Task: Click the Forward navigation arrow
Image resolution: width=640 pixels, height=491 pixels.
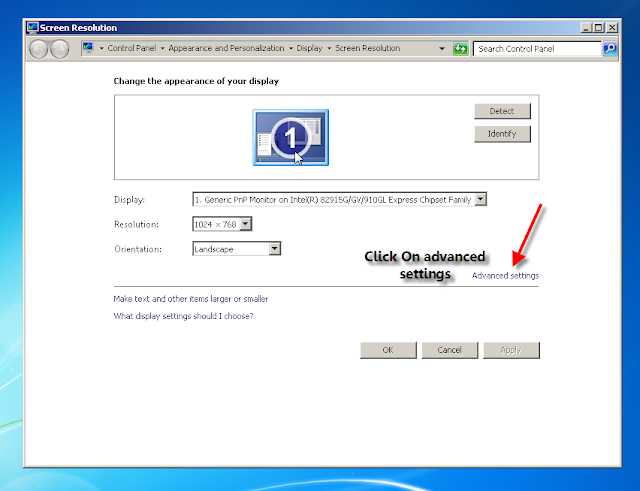Action: click(60, 49)
